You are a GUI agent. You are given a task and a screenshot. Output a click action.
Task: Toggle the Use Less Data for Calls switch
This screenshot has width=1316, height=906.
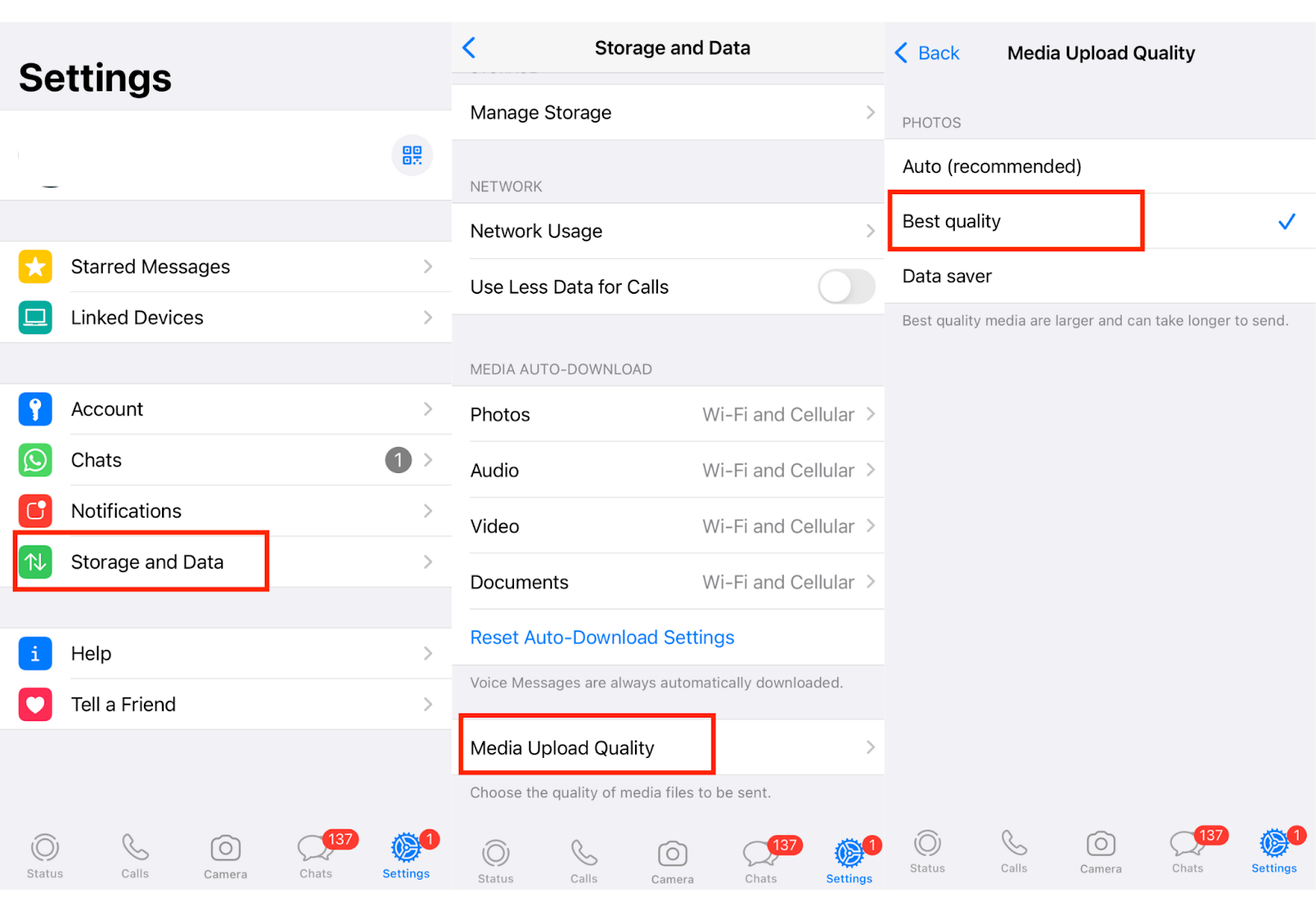point(846,287)
